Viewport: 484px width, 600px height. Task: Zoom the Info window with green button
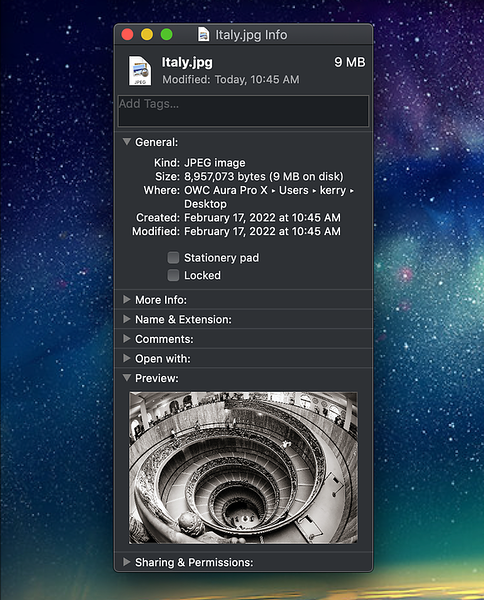coord(166,34)
